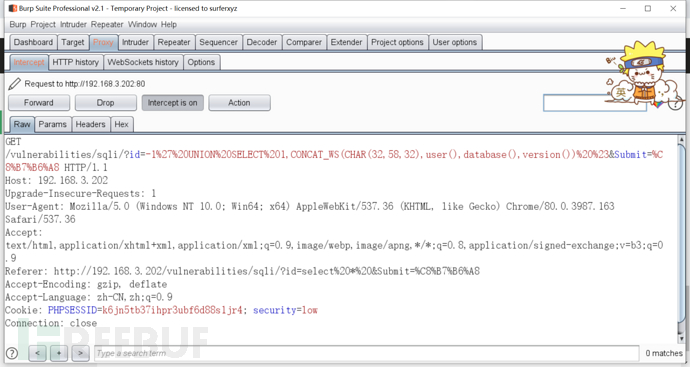
Task: Click the GET method text
Action: pyautogui.click(x=13, y=142)
